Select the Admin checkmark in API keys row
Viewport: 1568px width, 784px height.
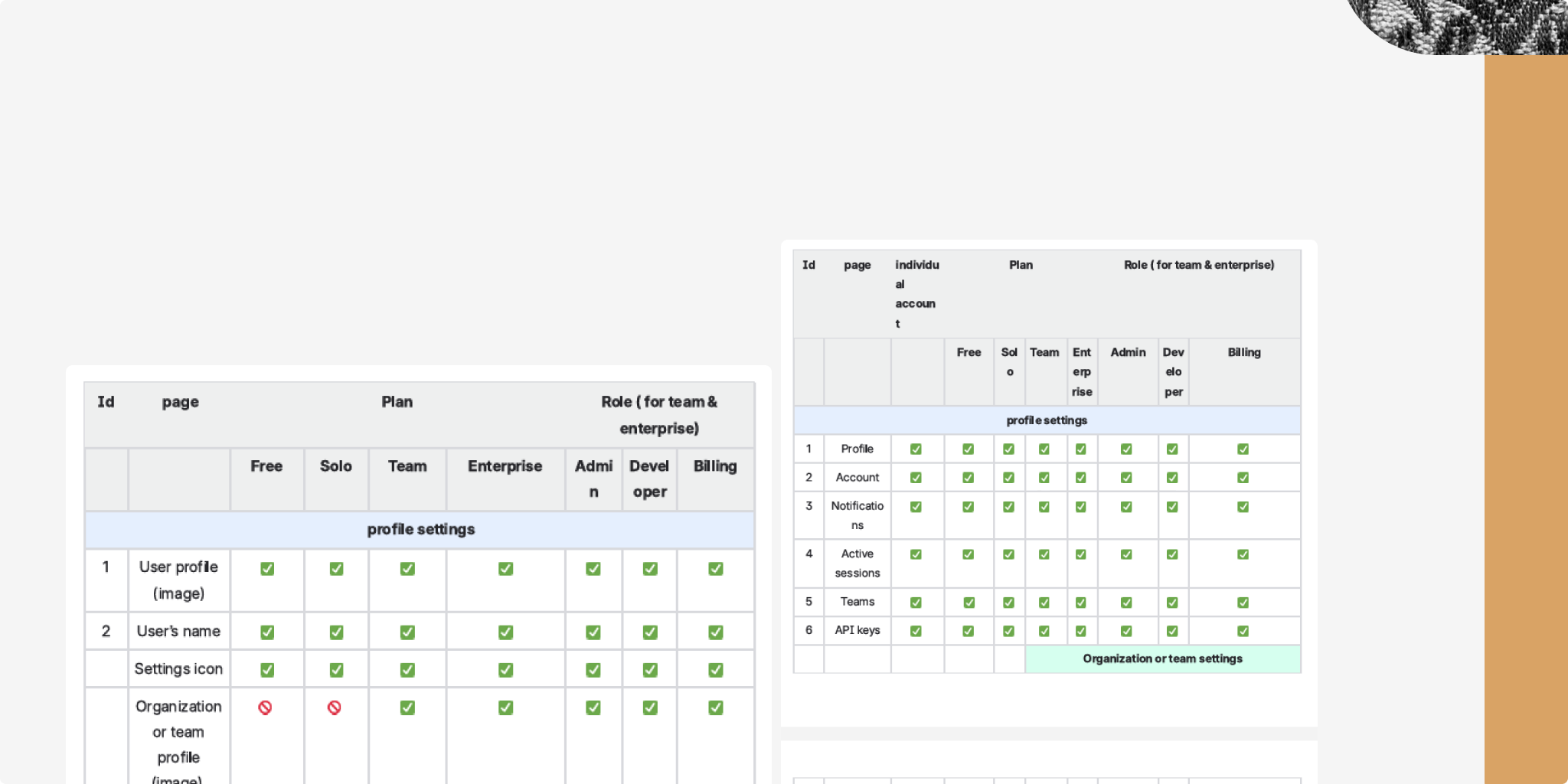1126,631
